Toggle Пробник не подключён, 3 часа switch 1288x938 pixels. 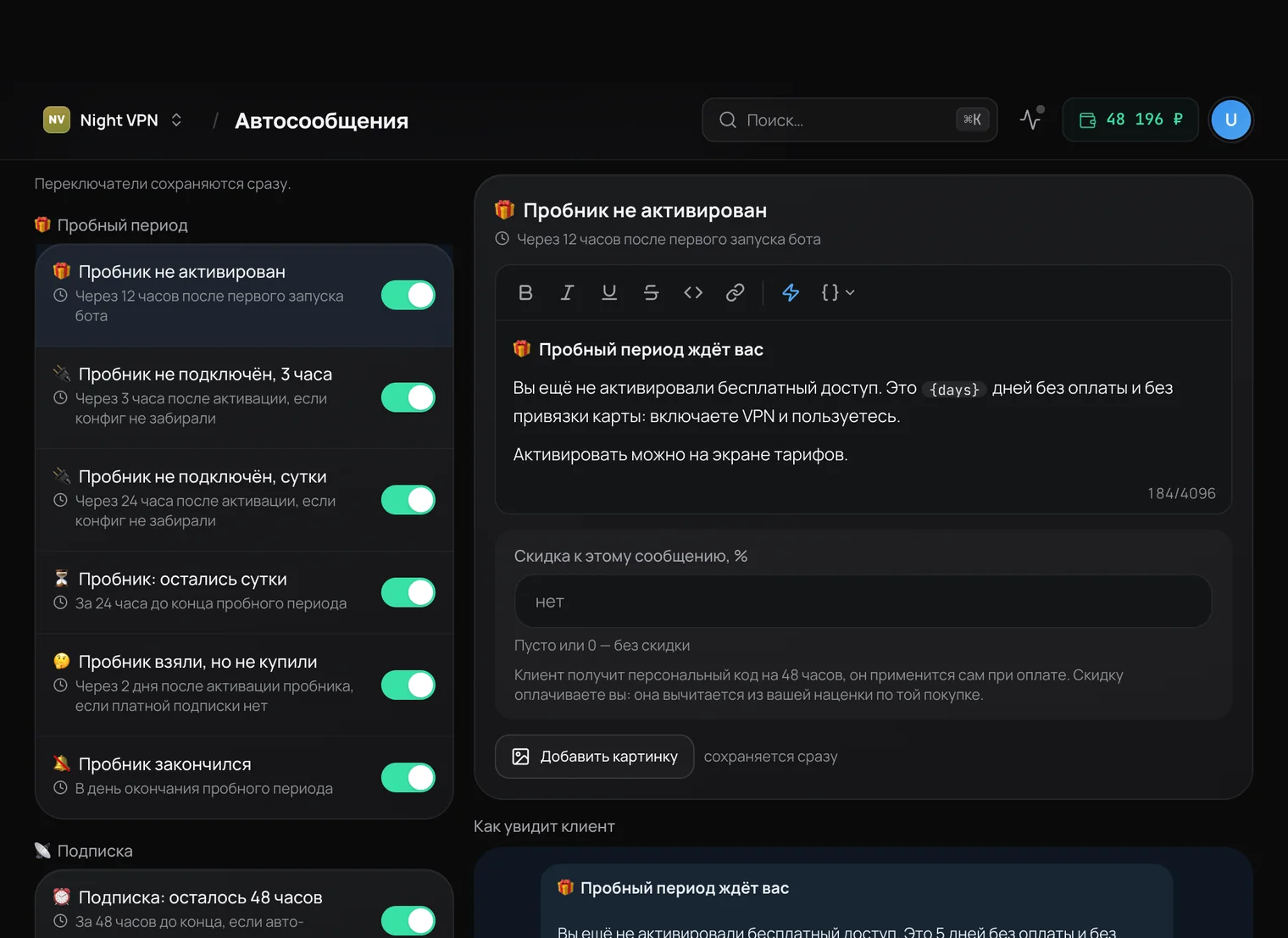click(408, 397)
